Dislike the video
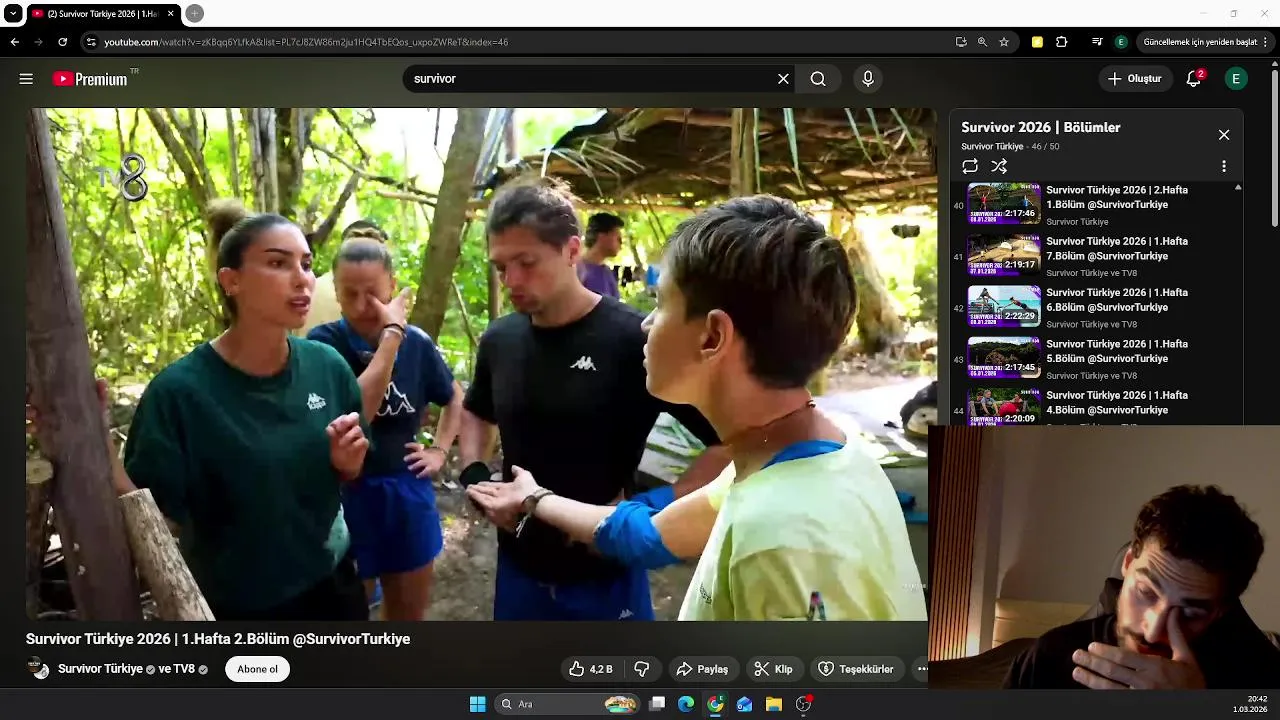Screen dimensions: 1280x720 [642, 669]
